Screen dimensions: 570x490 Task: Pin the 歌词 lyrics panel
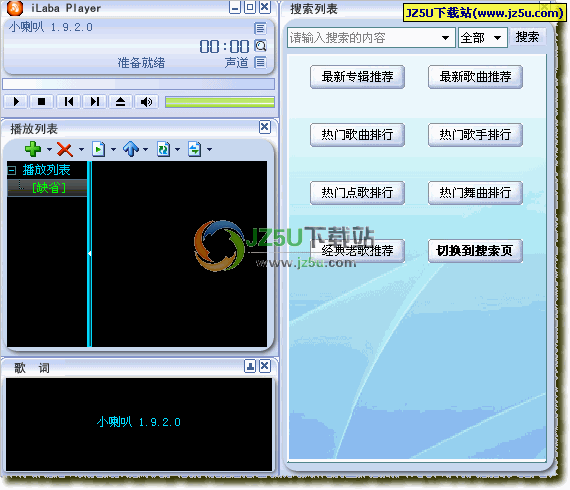tap(250, 366)
